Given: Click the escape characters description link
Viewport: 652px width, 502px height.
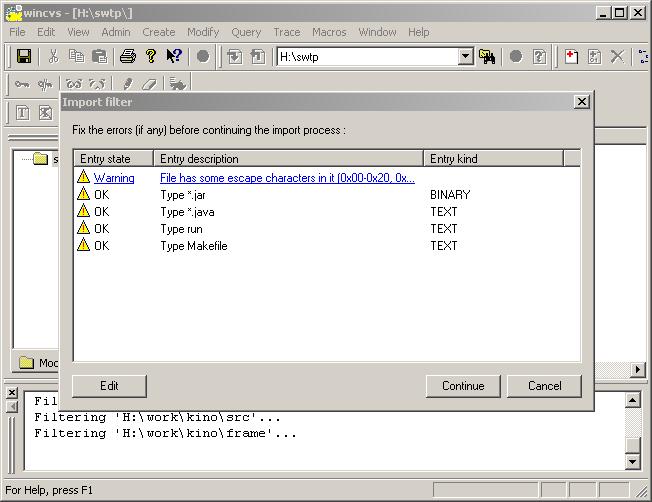Looking at the screenshot, I should pos(287,178).
